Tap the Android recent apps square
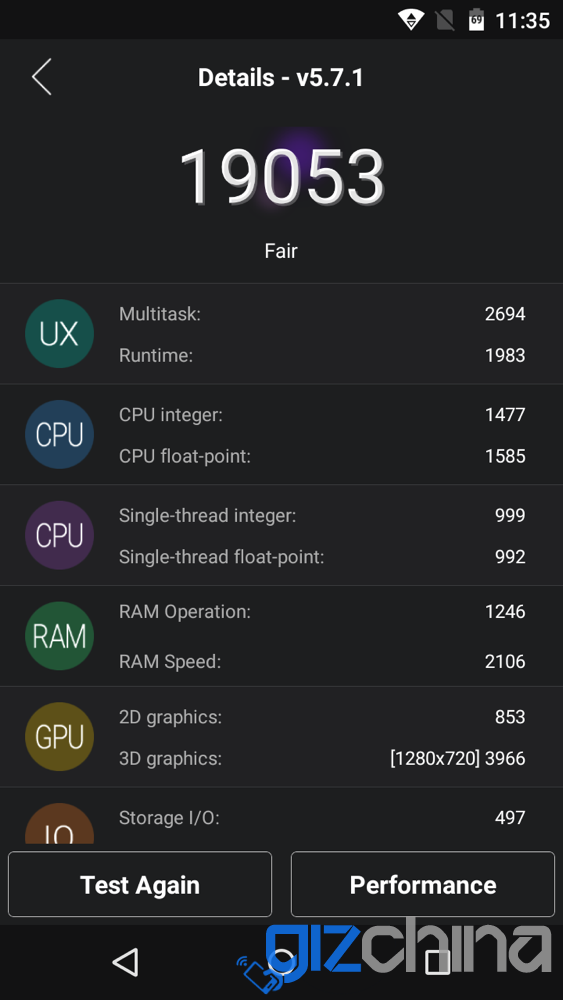 click(x=437, y=962)
